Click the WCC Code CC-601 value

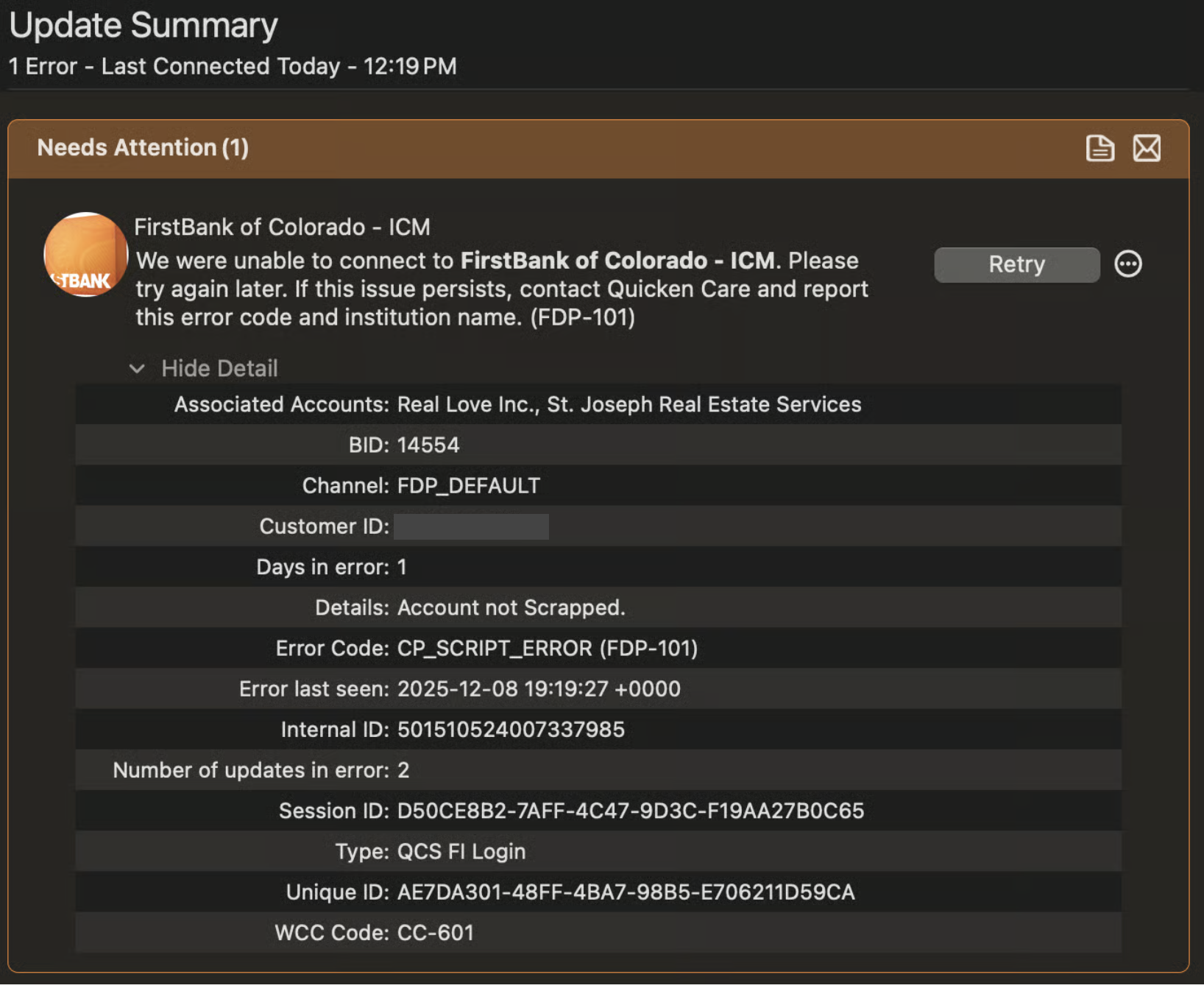[436, 933]
